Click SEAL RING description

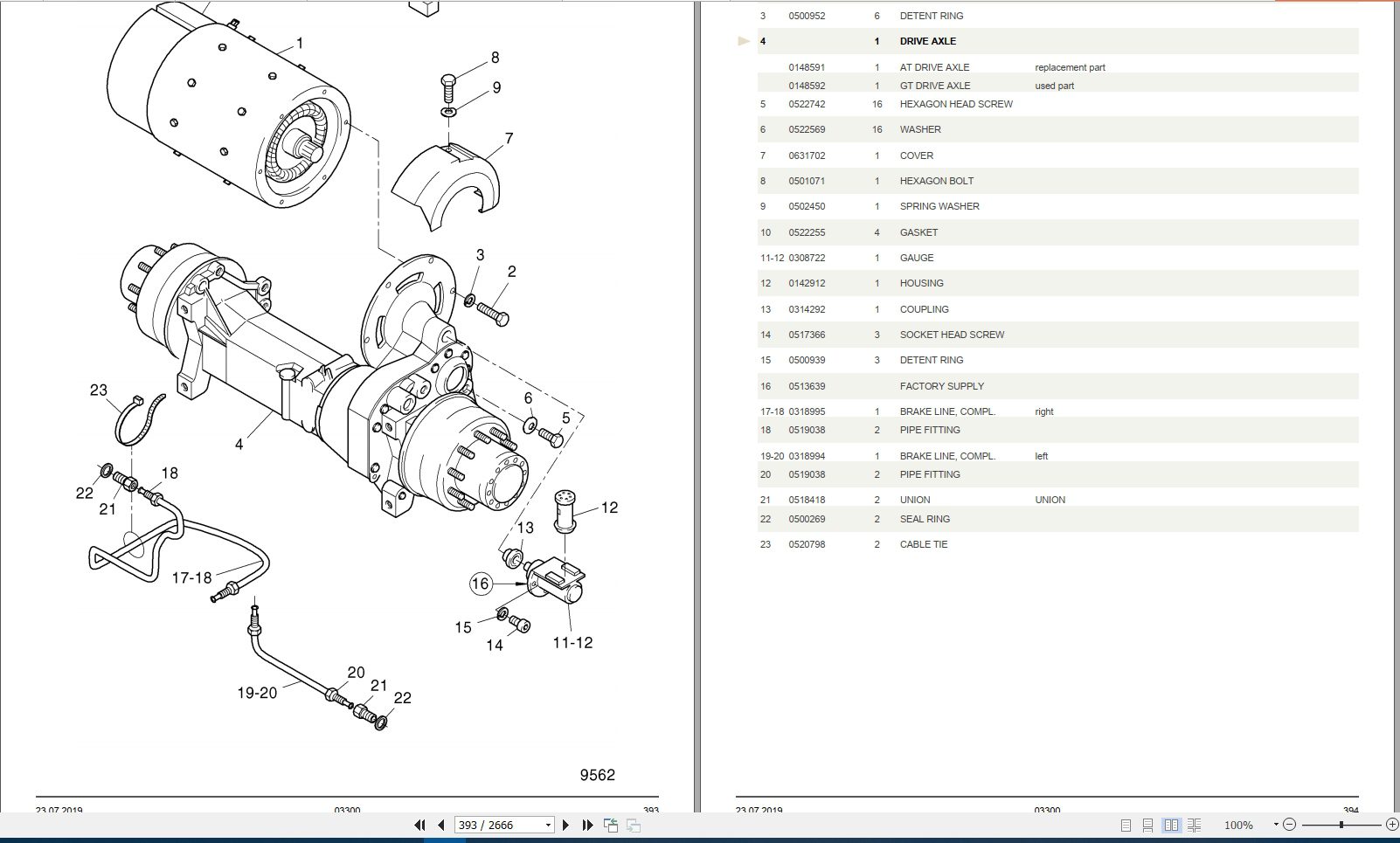925,519
